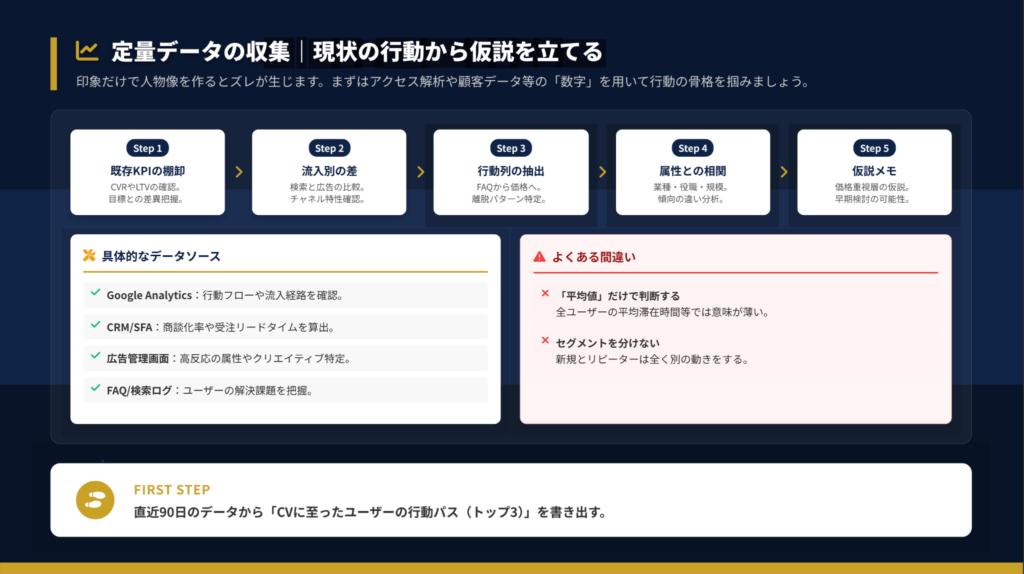Select the Step 3 badge
The width and height of the screenshot is (1024, 574).
pyautogui.click(x=510, y=148)
